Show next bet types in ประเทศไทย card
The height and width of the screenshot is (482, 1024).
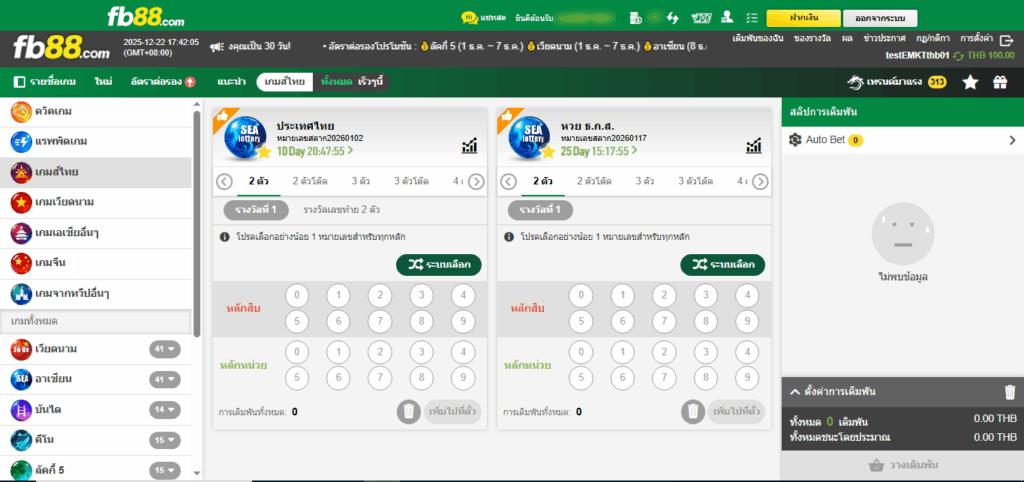click(476, 182)
